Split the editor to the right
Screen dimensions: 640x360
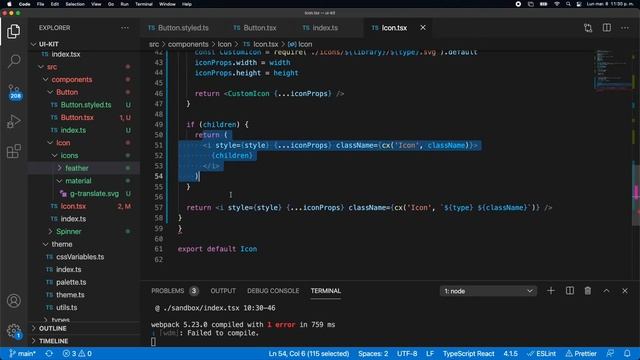coord(607,28)
